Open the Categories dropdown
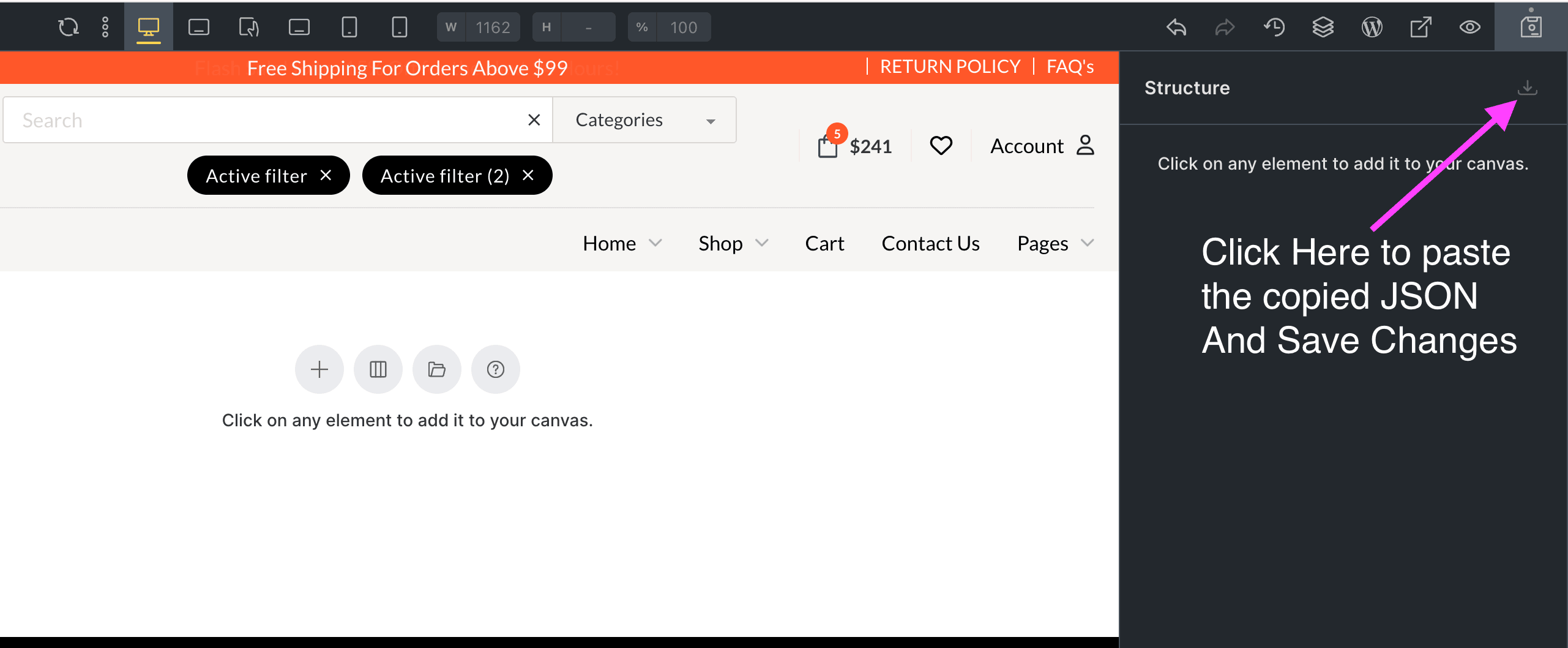This screenshot has width=1568, height=648. [x=644, y=120]
